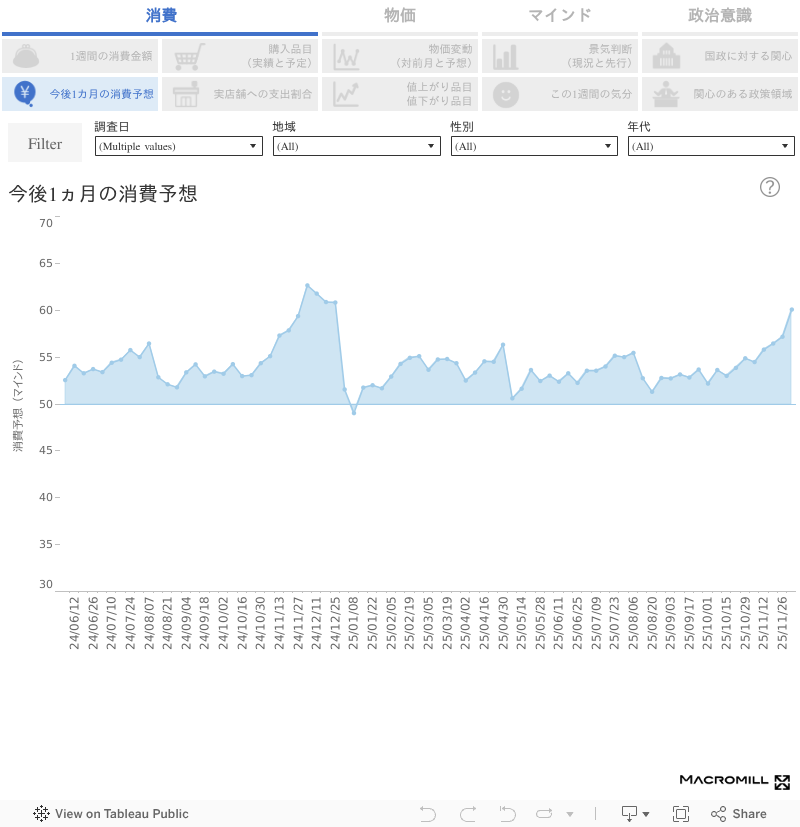Click the final data point after 25/11/26
Image resolution: width=800 pixels, height=827 pixels.
792,310
